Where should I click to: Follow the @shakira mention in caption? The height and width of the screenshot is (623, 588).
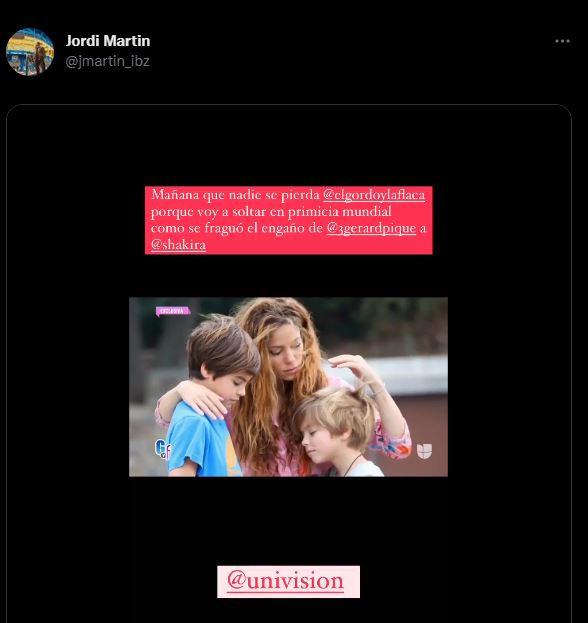coord(178,244)
